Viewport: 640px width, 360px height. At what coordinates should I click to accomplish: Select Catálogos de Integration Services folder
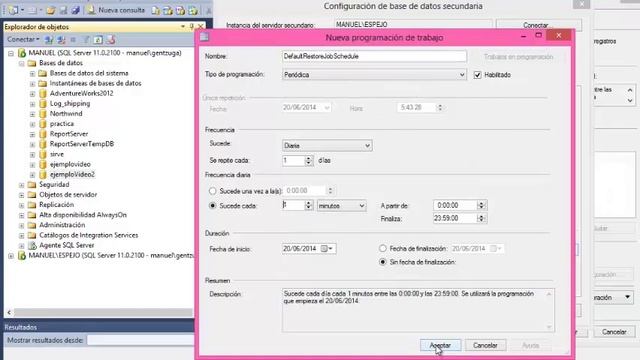(89, 235)
